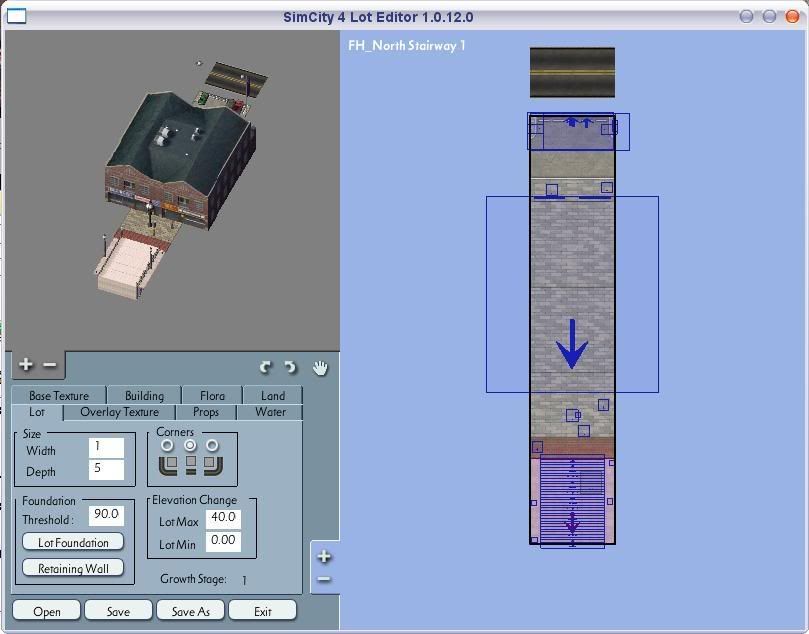Image resolution: width=809 pixels, height=634 pixels.
Task: Click the Lot Foundation button
Action: [x=73, y=542]
